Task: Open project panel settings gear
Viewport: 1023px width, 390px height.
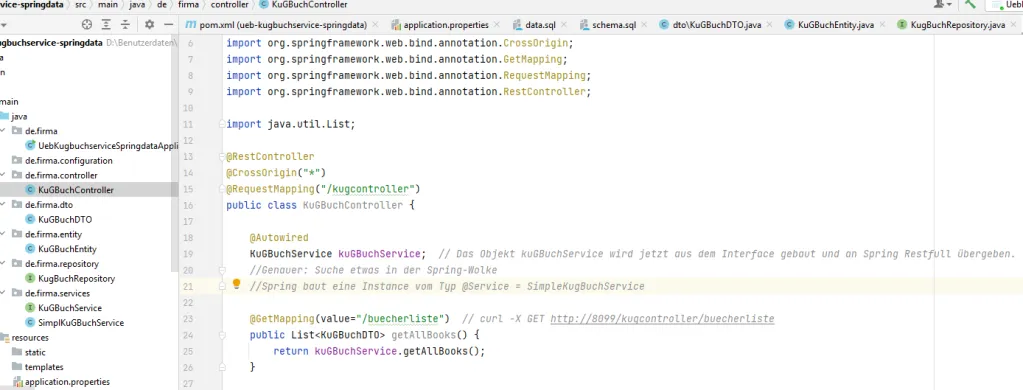Action: [149, 24]
